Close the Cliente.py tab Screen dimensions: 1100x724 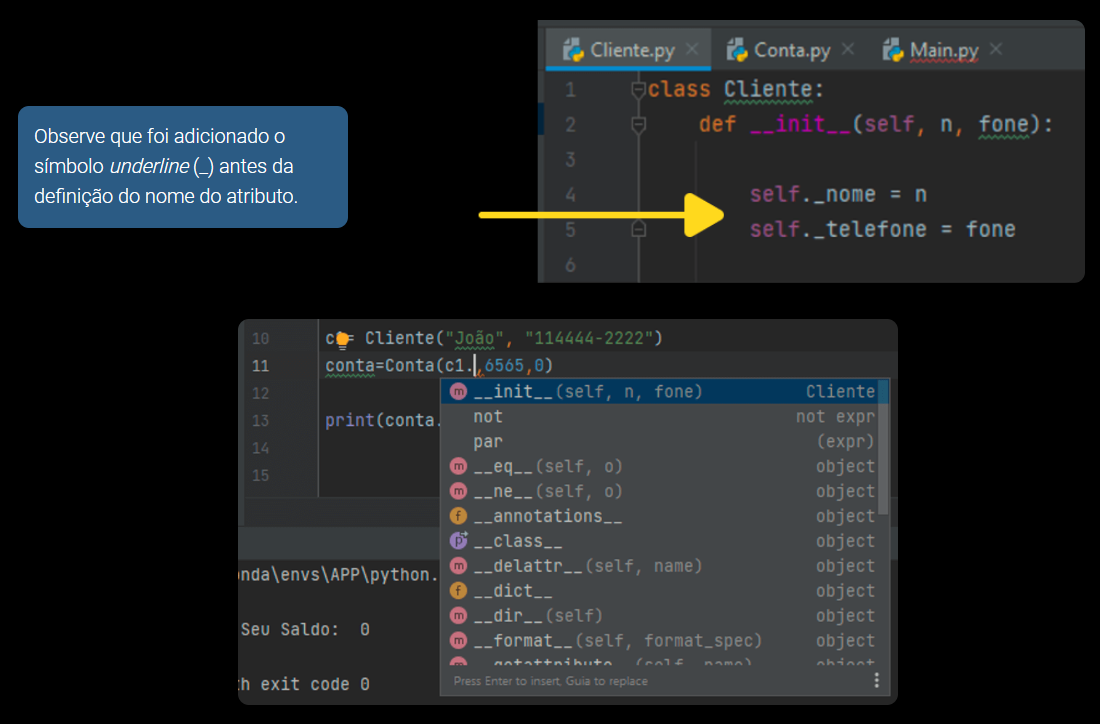pyautogui.click(x=692, y=49)
